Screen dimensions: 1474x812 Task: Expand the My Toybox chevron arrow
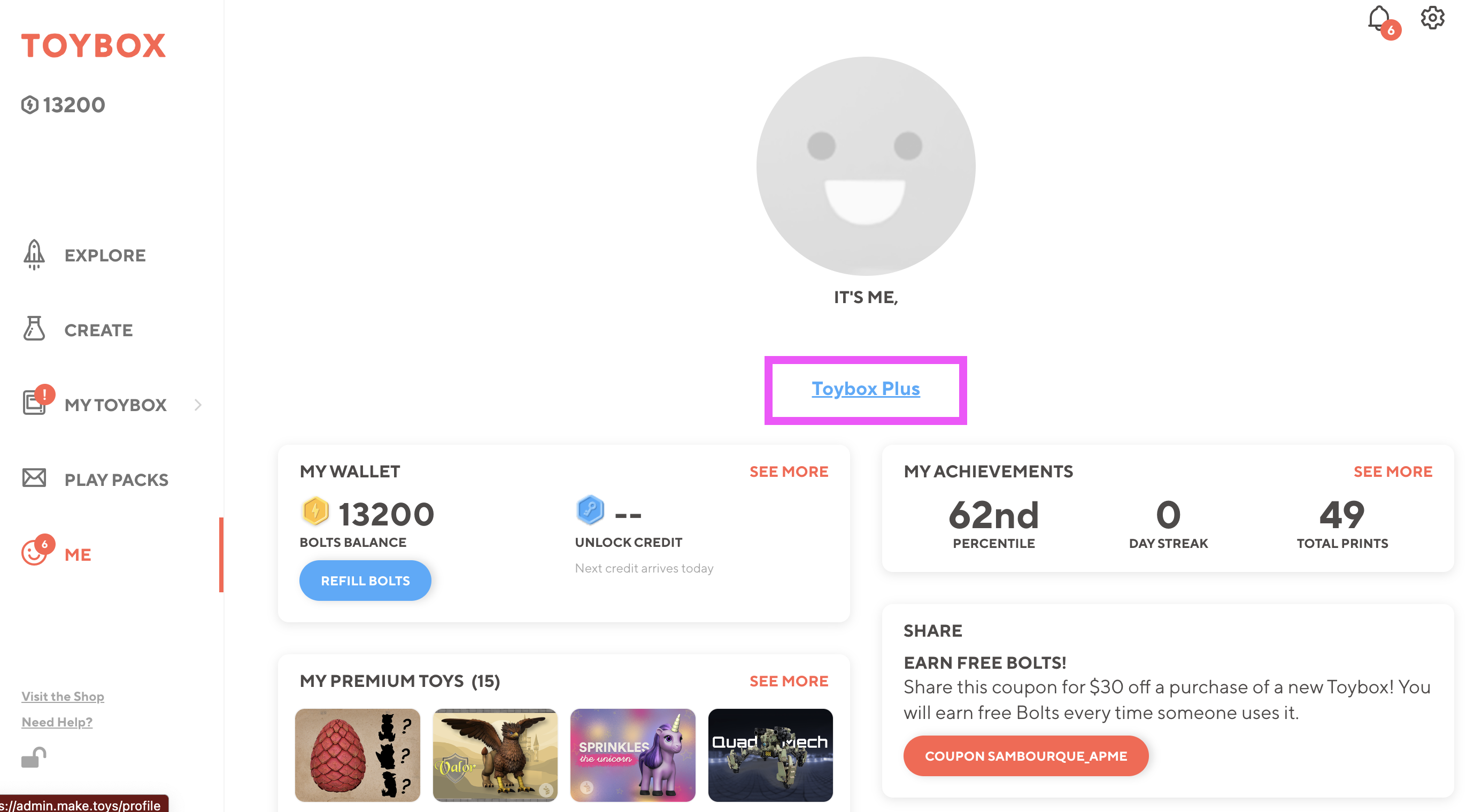198,405
